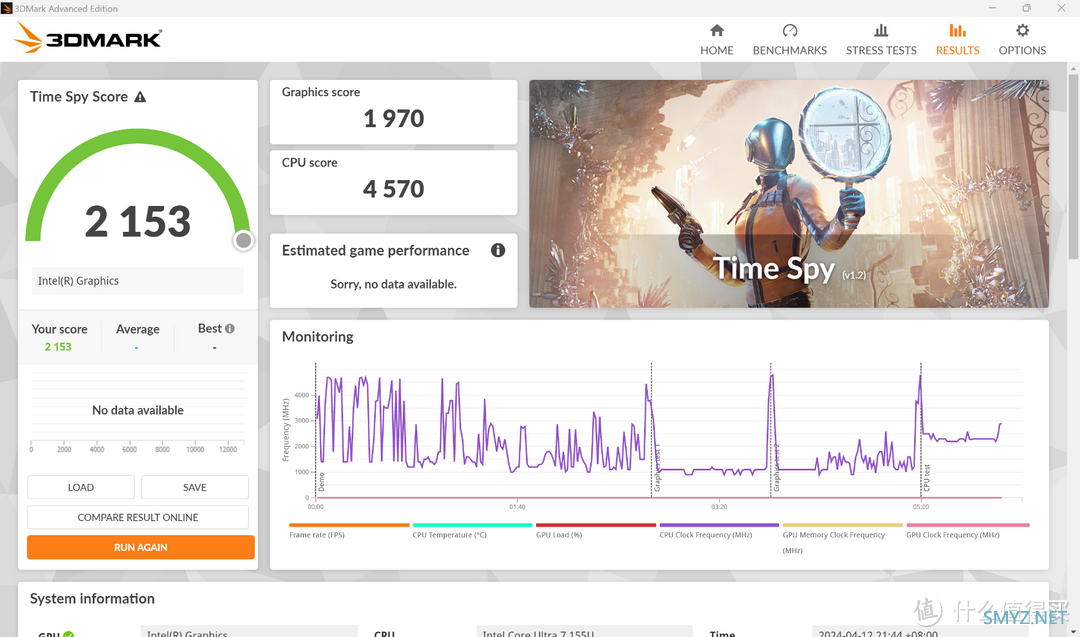Open Options gear icon
Image resolution: width=1080 pixels, height=637 pixels.
coord(1022,30)
